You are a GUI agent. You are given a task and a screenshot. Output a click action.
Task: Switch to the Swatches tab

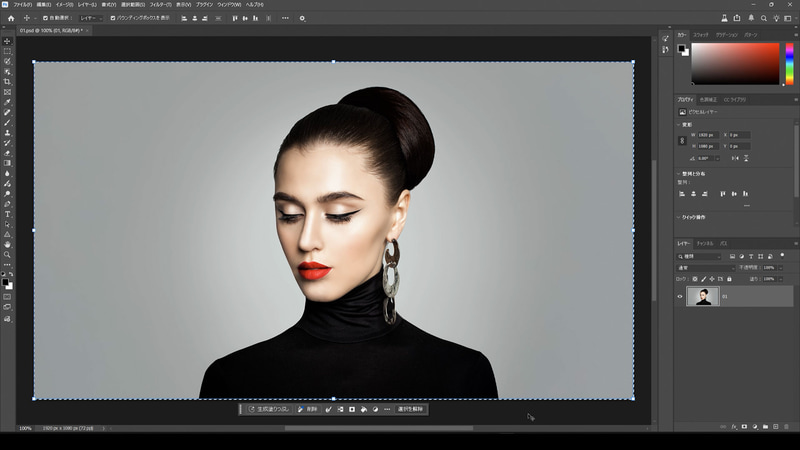point(701,35)
